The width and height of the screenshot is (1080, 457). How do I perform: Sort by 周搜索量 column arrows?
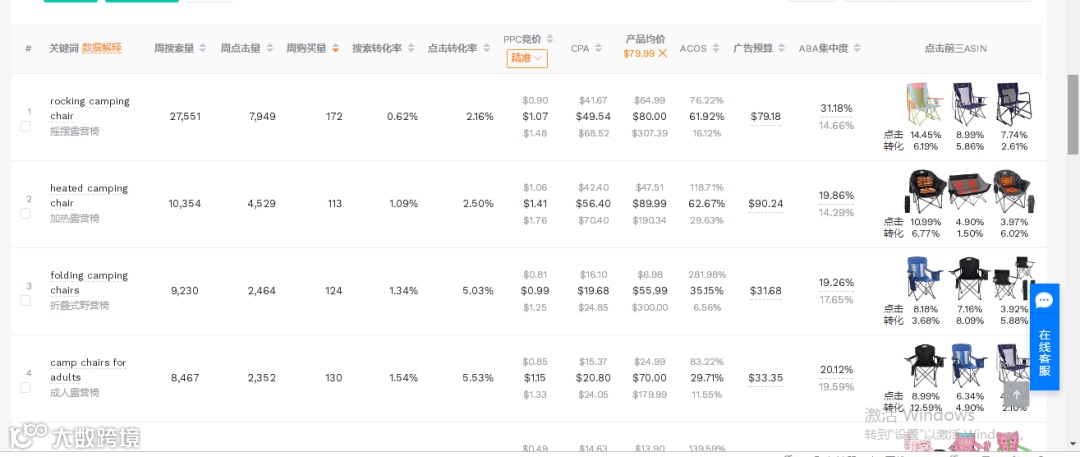coord(202,48)
